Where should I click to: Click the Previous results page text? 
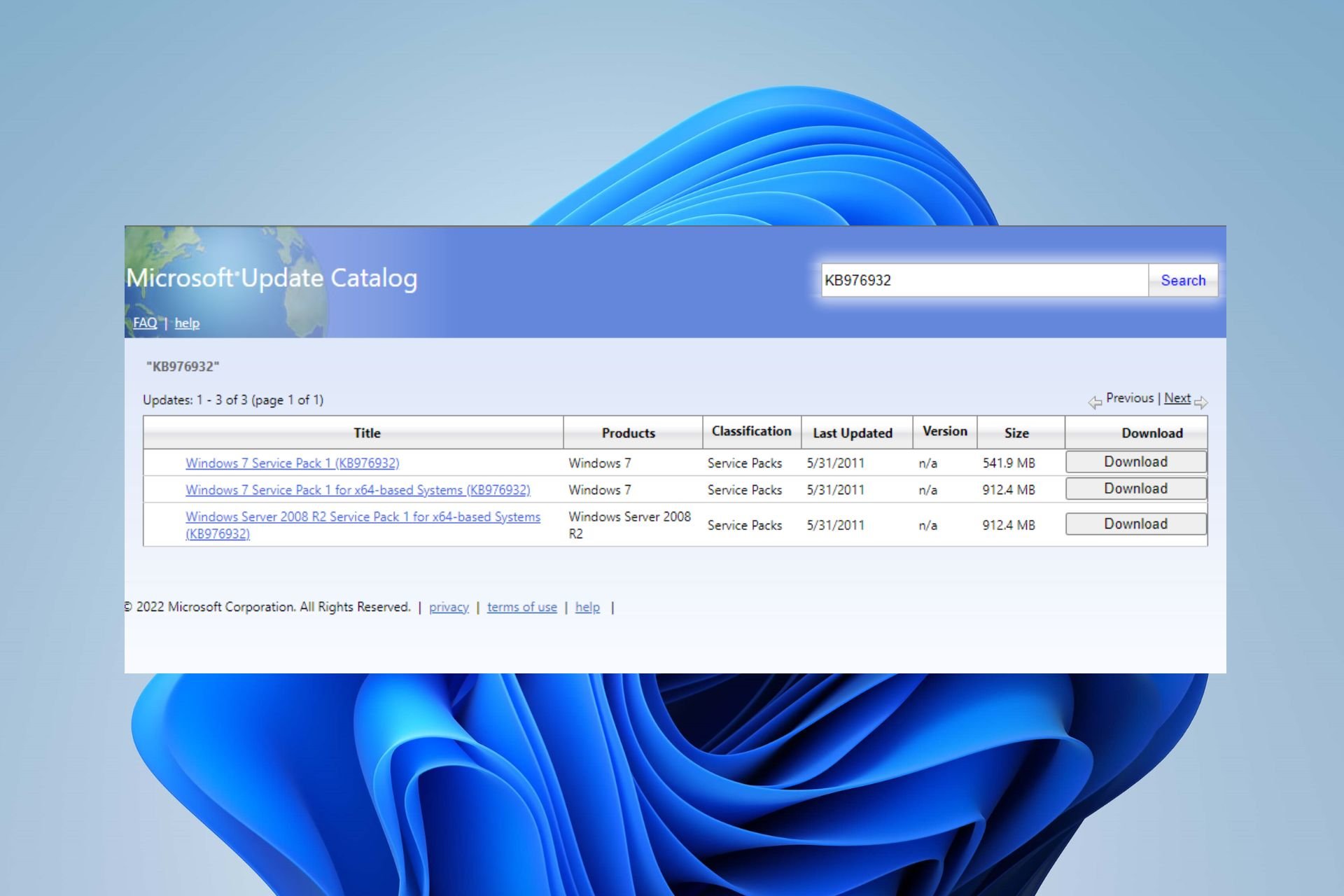click(x=1130, y=398)
